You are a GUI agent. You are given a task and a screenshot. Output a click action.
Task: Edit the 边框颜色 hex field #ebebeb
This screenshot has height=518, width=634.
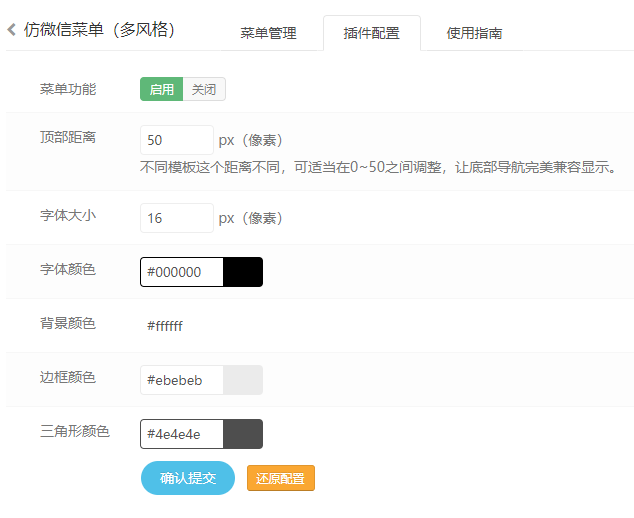[182, 380]
